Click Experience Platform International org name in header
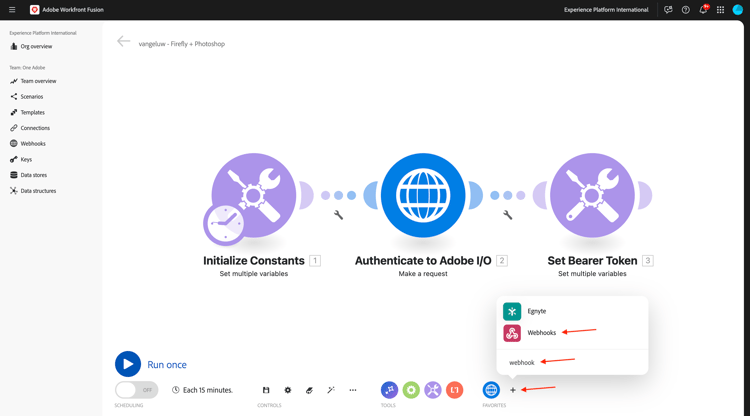This screenshot has width=750, height=416. click(x=606, y=10)
